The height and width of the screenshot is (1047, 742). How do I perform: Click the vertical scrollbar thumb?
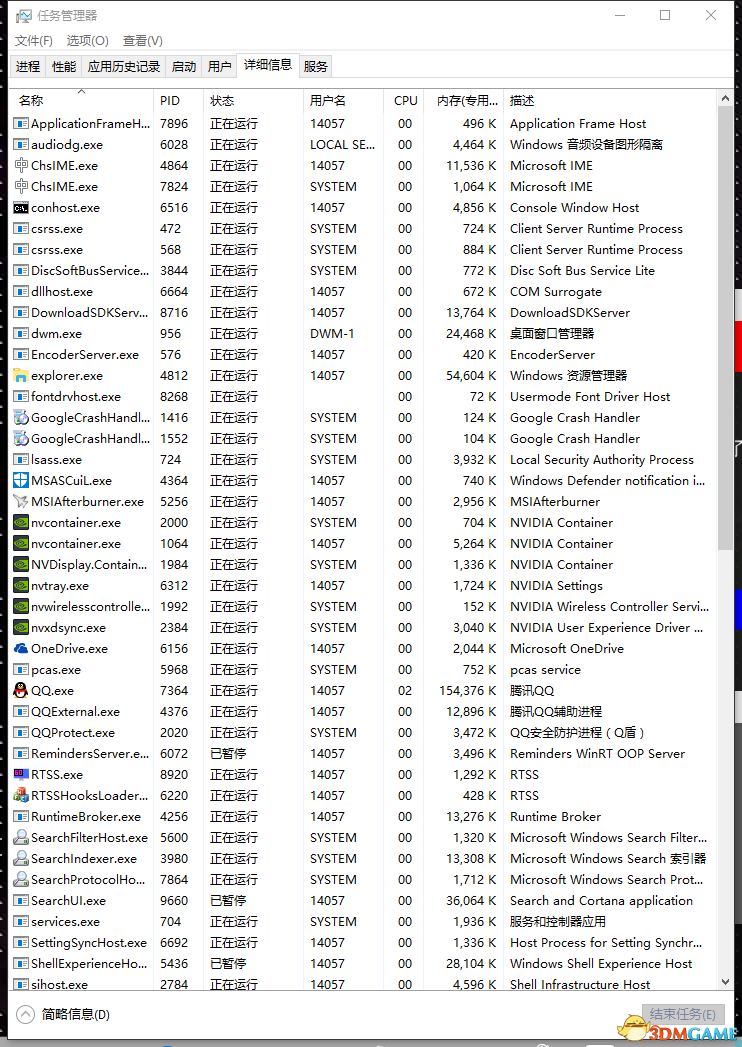pyautogui.click(x=725, y=328)
